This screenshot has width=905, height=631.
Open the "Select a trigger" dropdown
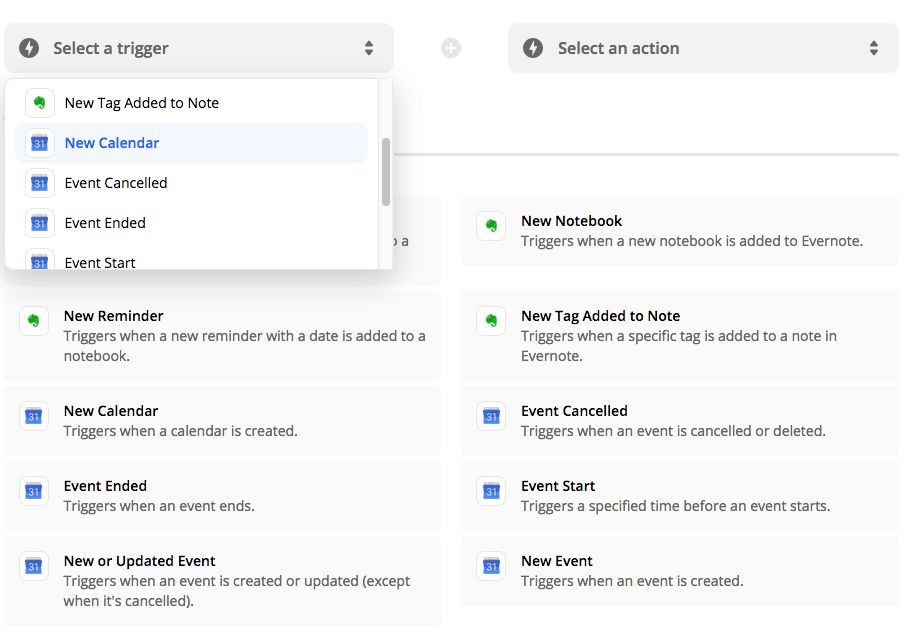point(197,47)
